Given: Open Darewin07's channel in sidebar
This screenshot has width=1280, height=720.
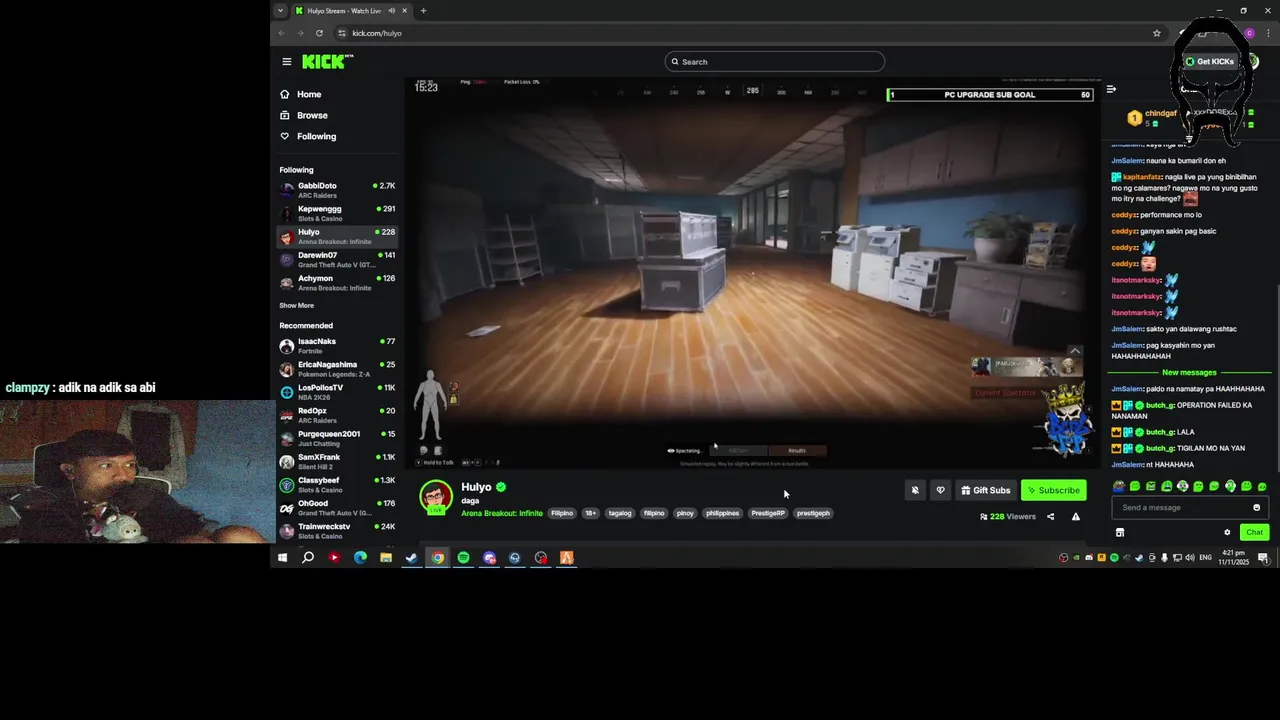Looking at the screenshot, I should [x=337, y=259].
